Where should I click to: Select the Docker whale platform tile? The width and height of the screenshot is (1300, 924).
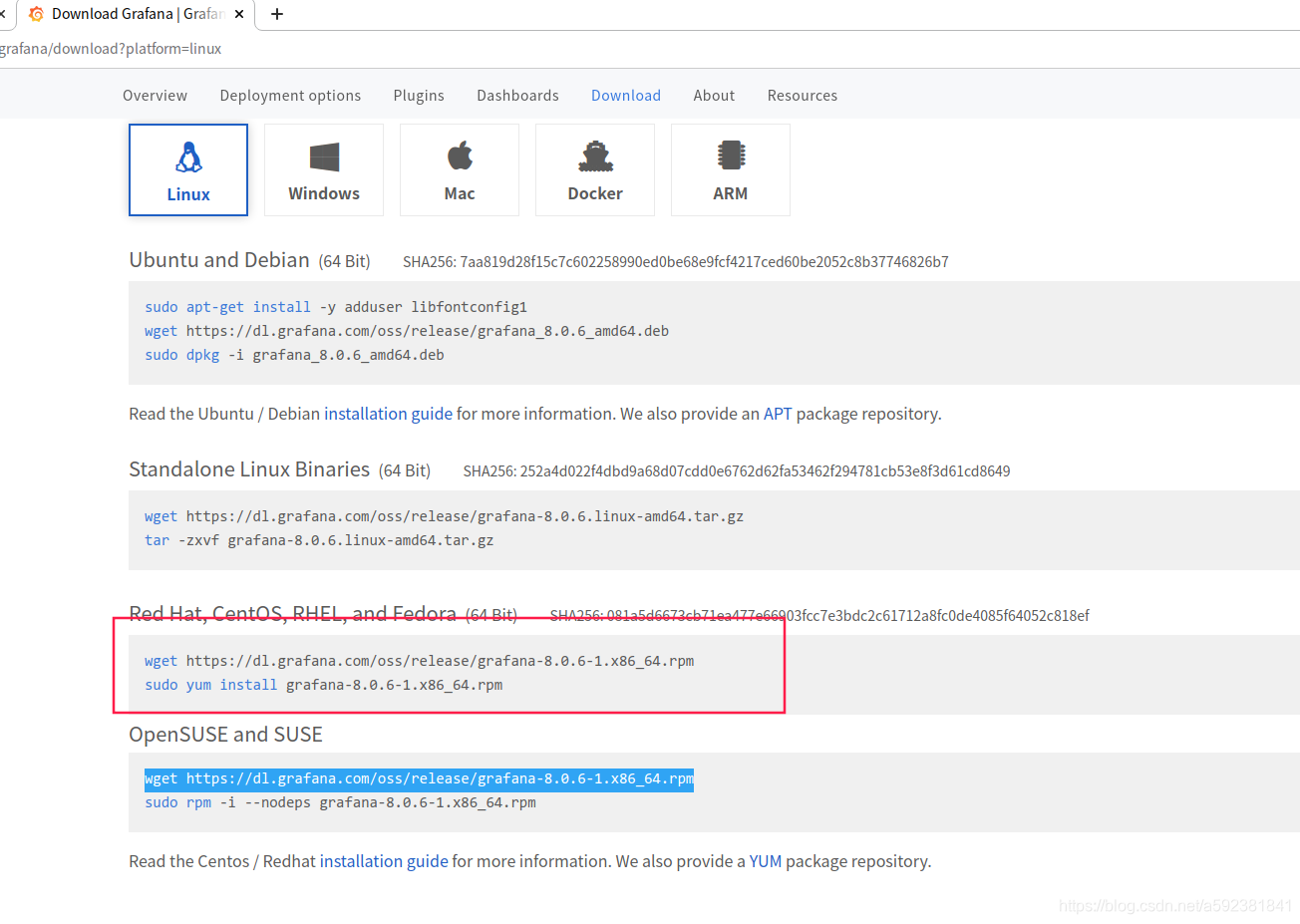click(595, 169)
